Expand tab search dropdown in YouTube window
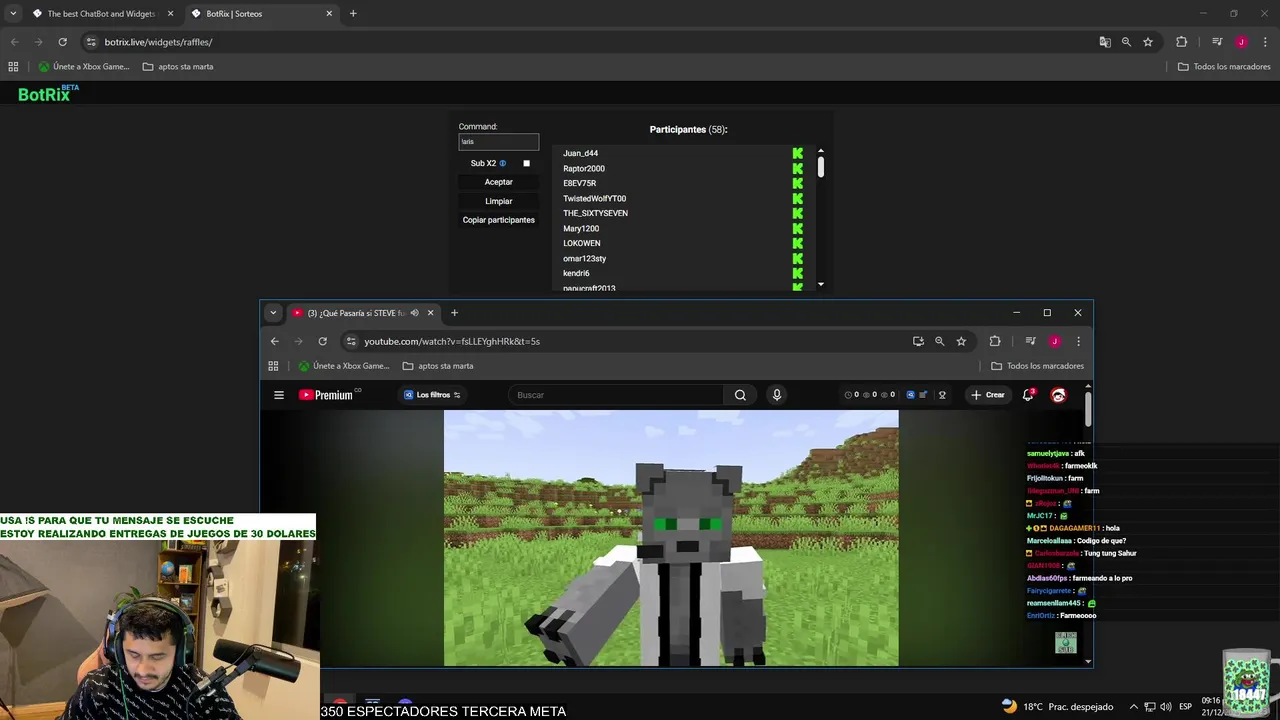Image resolution: width=1280 pixels, height=720 pixels. pos(273,313)
